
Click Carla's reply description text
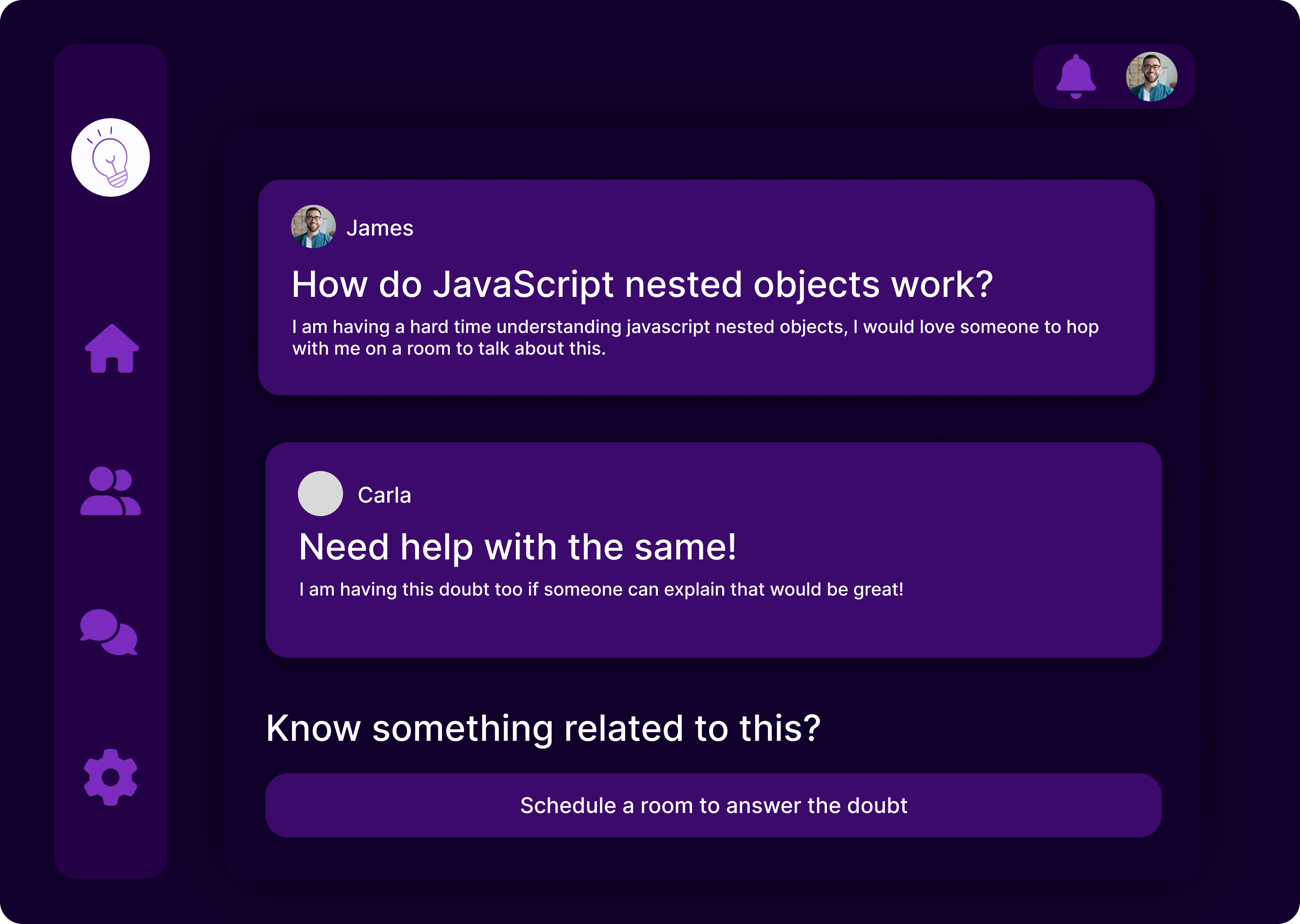coord(601,589)
